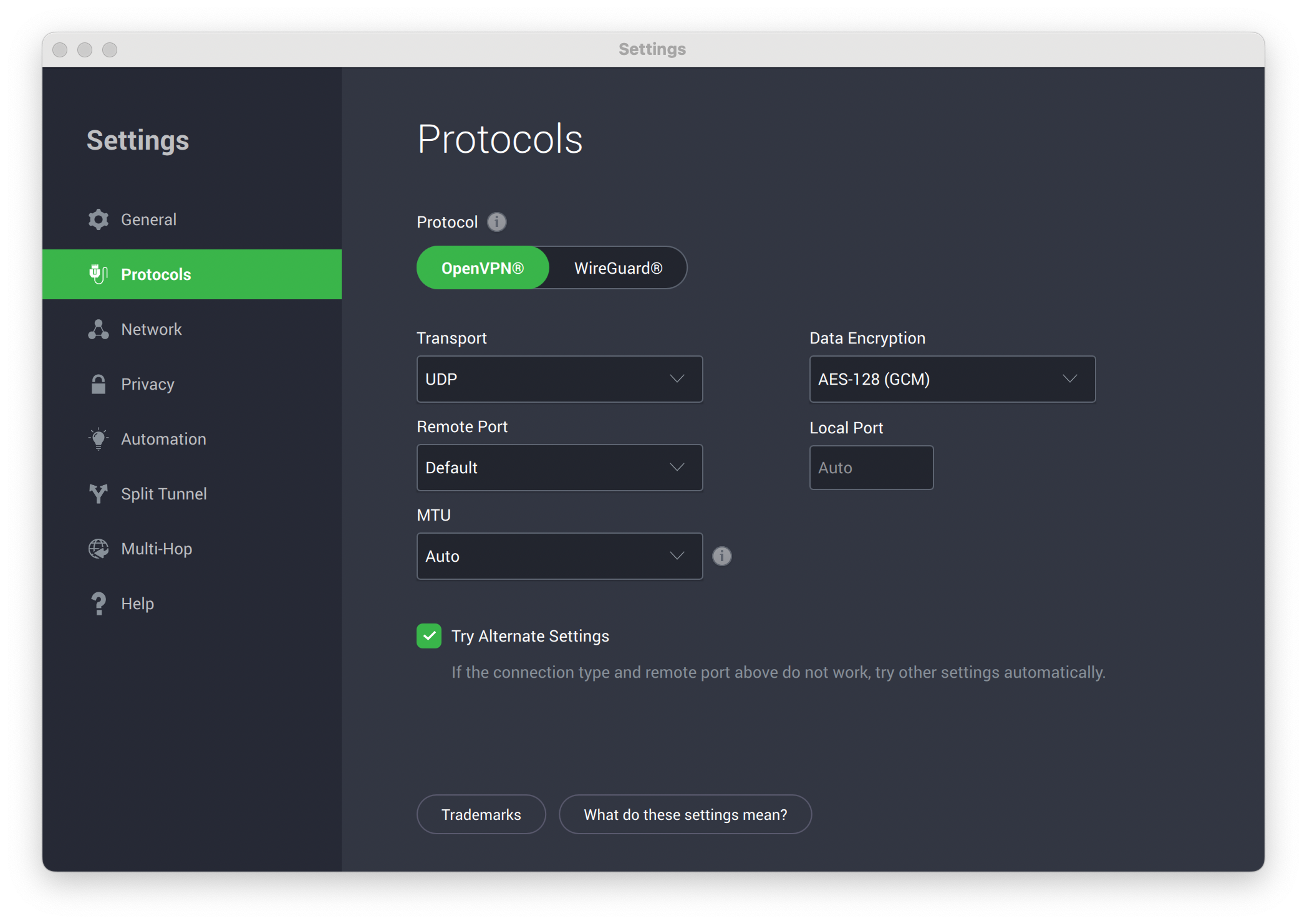Click the Local Port input field
Image resolution: width=1307 pixels, height=924 pixels.
[871, 468]
